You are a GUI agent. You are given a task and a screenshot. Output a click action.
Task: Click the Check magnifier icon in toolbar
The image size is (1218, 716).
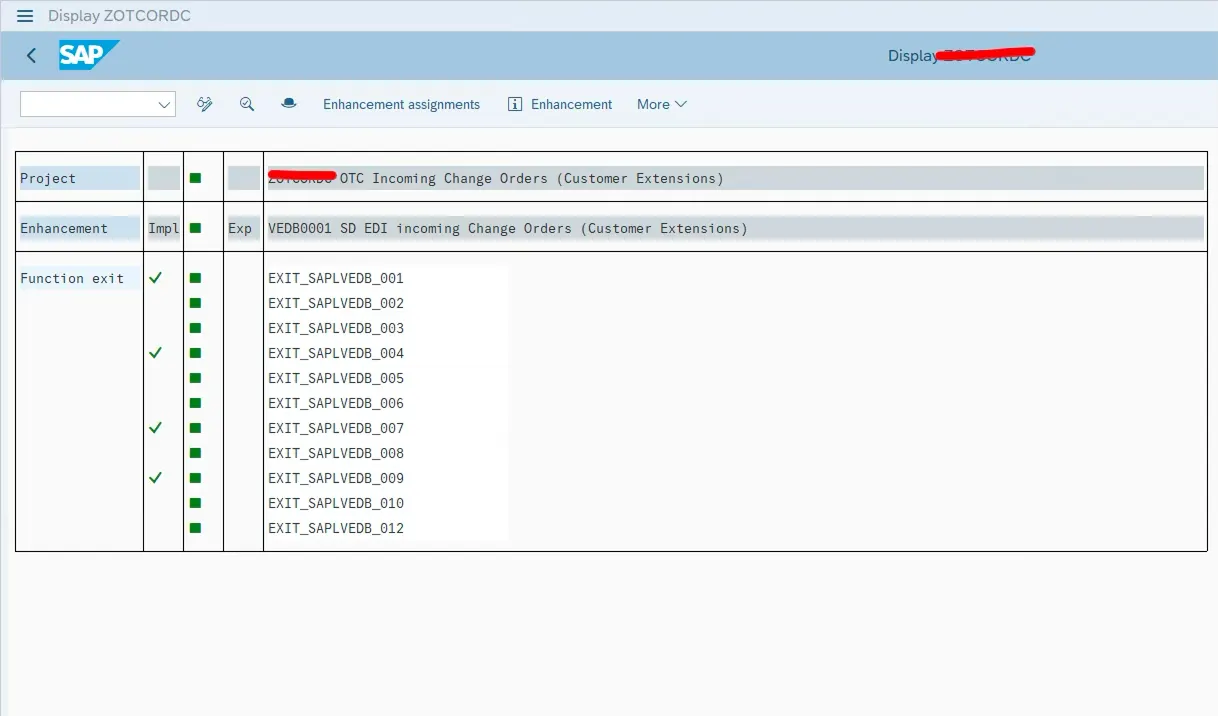point(247,104)
